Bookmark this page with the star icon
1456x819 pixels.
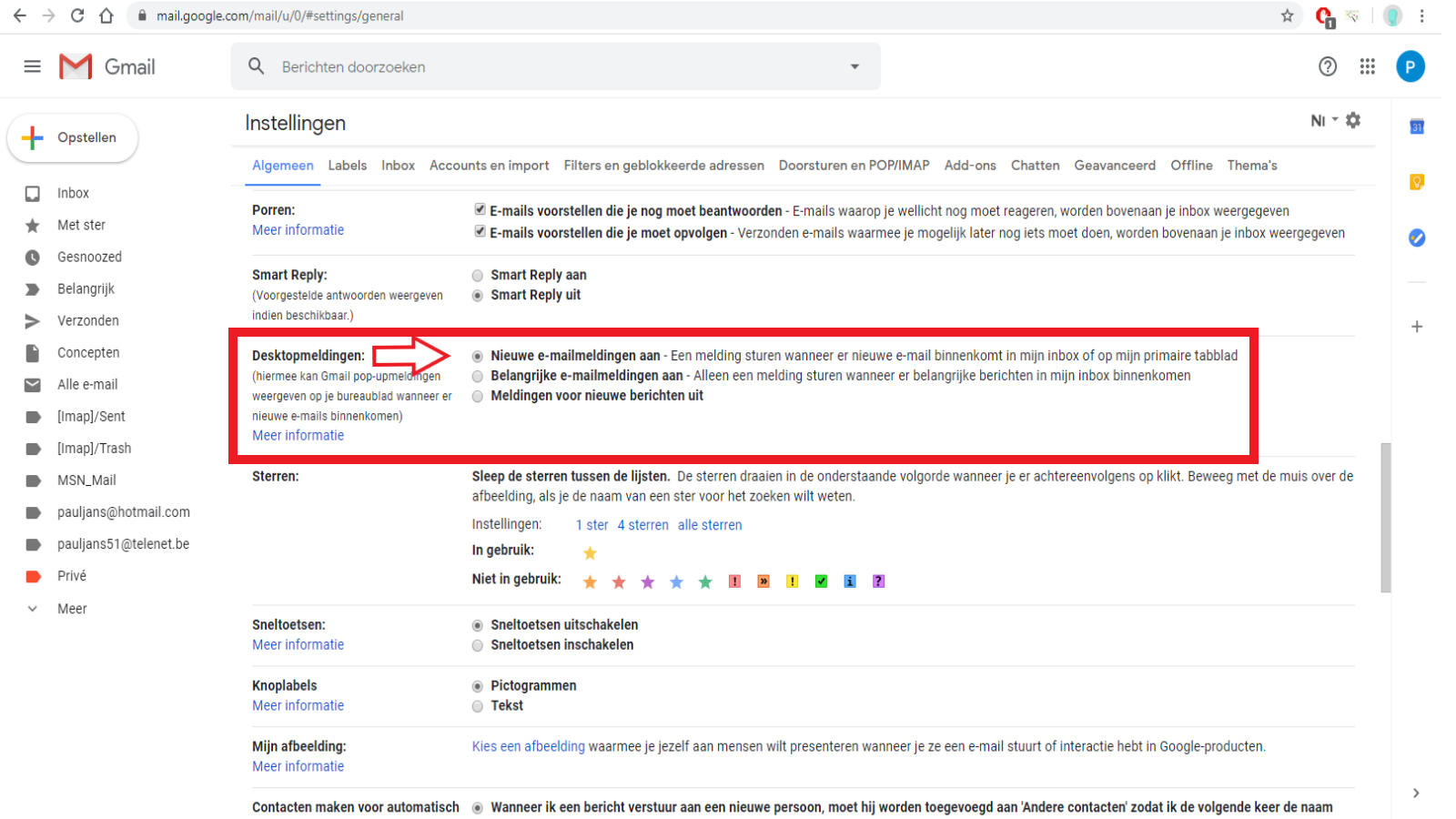click(x=1287, y=15)
